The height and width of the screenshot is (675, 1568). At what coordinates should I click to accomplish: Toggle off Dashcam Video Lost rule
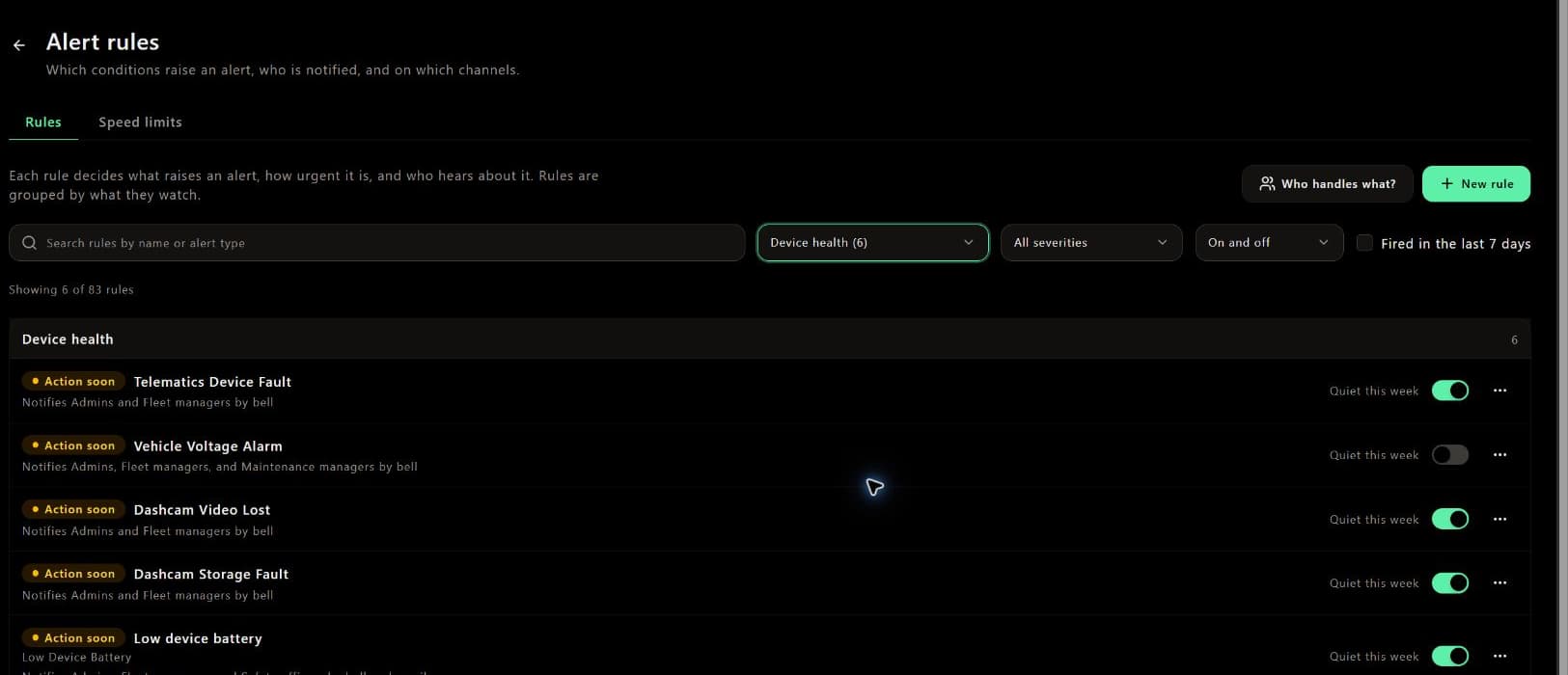(1450, 519)
